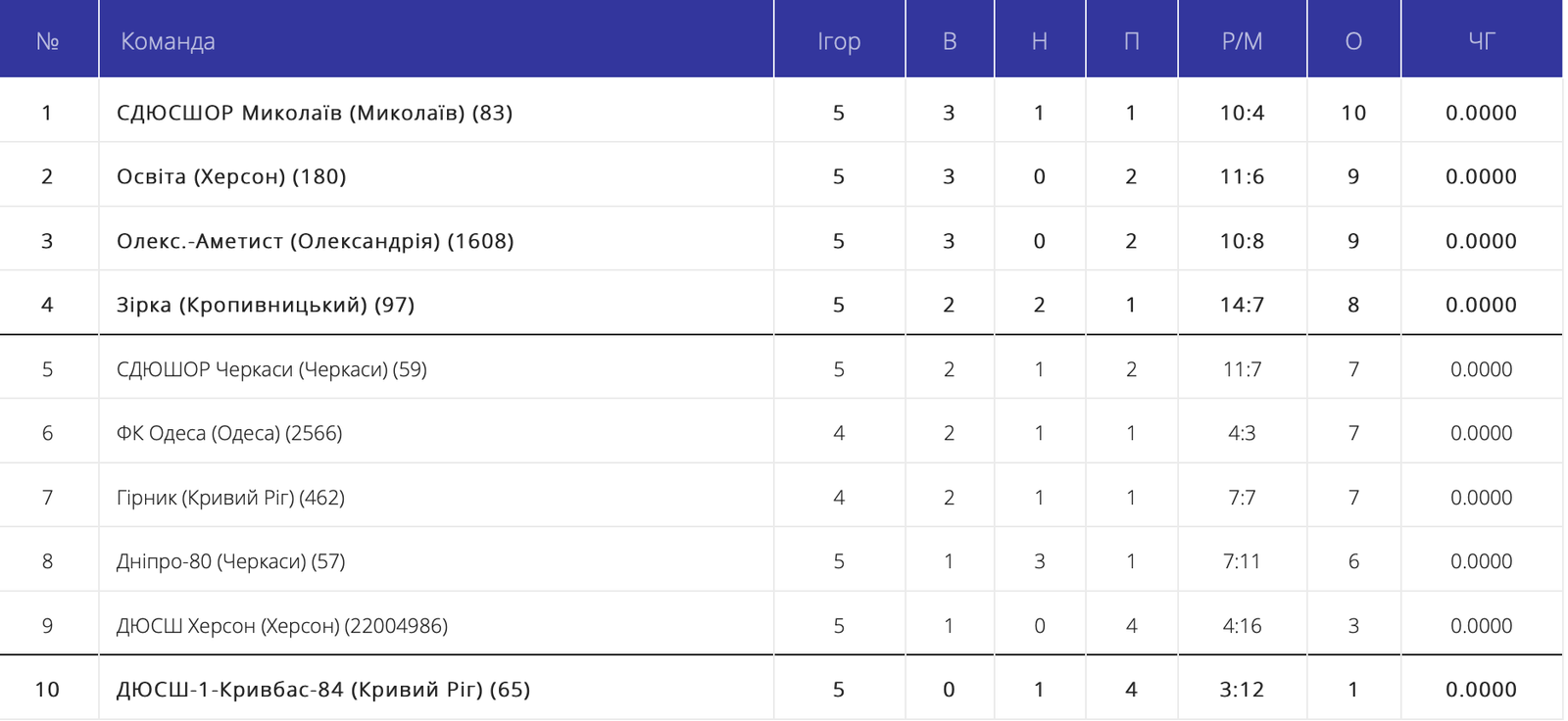Click СДЮШОР Черкаси team name
Screen dimensions: 1568x721
[x=271, y=369]
